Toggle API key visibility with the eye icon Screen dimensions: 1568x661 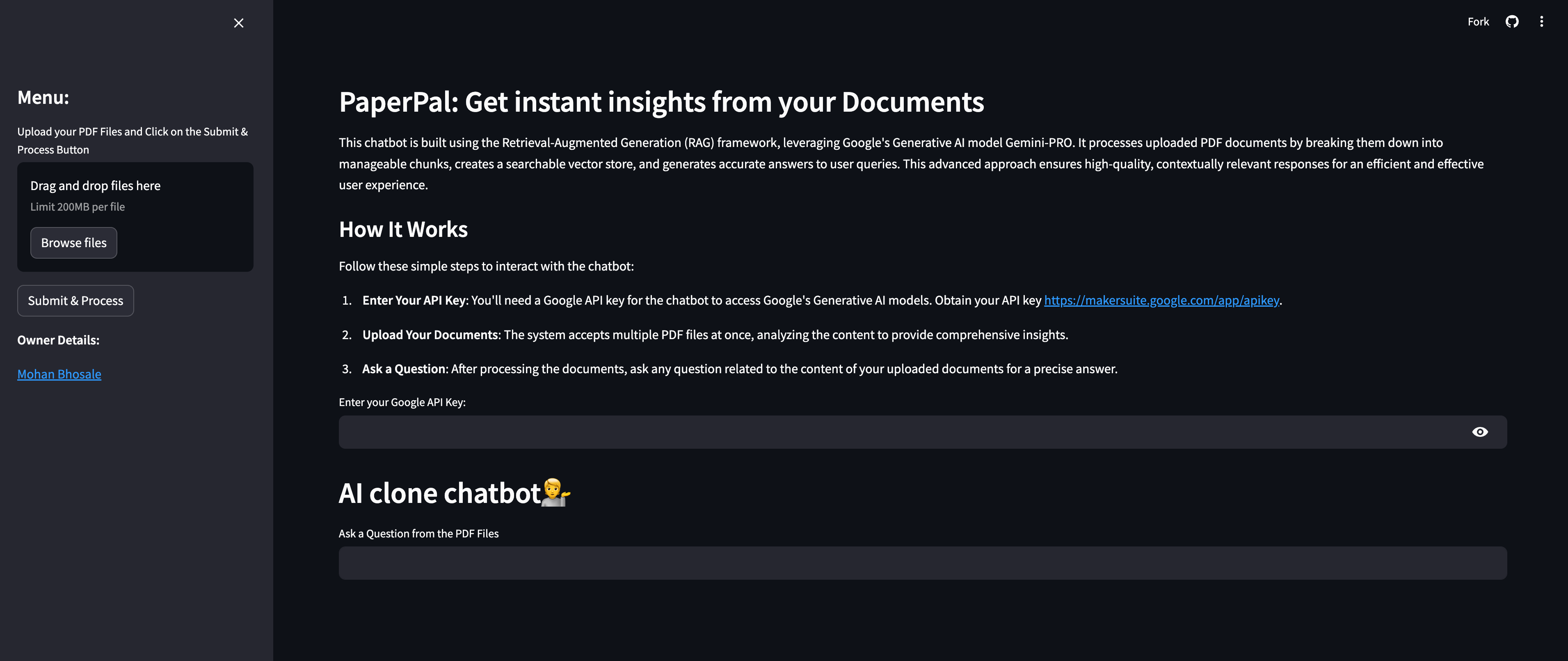pyautogui.click(x=1480, y=432)
